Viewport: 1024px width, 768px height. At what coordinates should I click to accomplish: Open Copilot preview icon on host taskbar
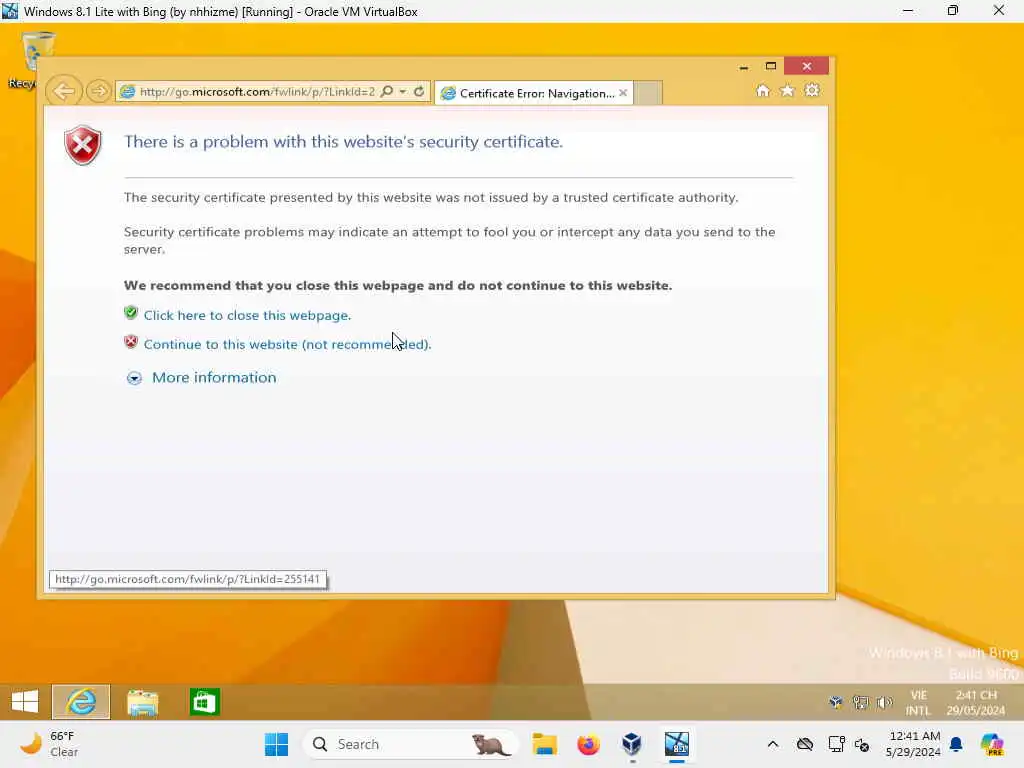992,744
